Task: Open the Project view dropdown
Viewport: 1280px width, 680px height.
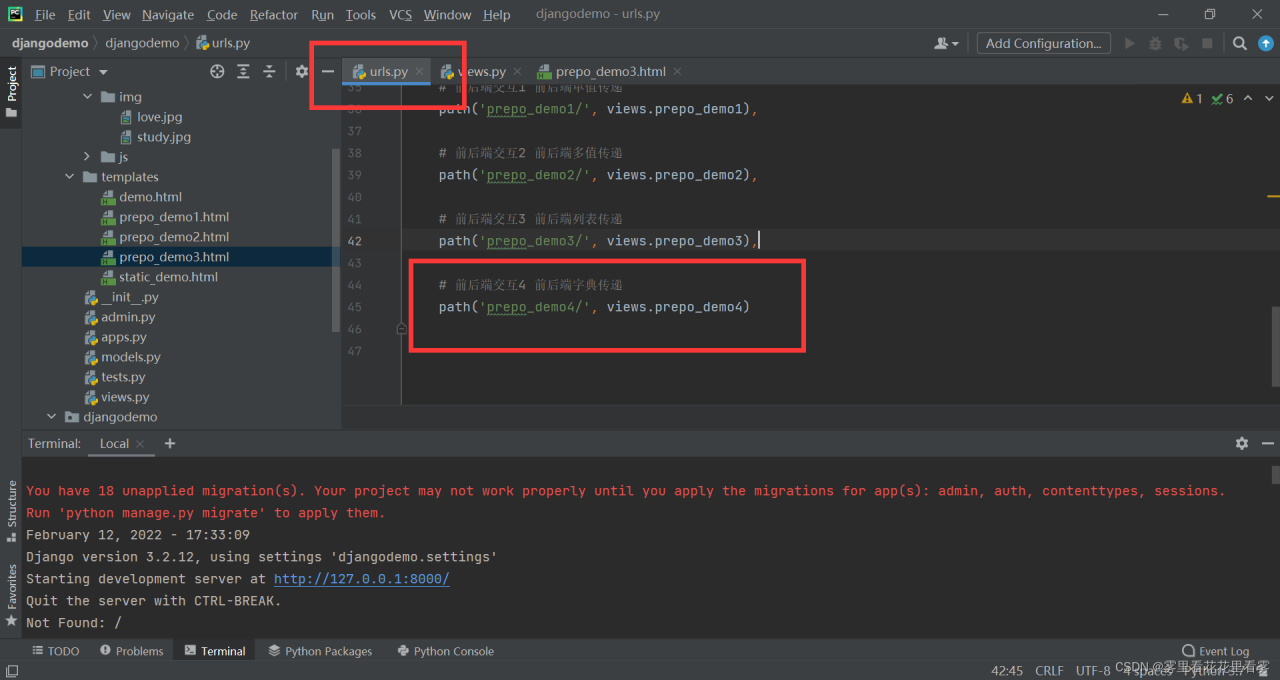Action: pos(103,72)
